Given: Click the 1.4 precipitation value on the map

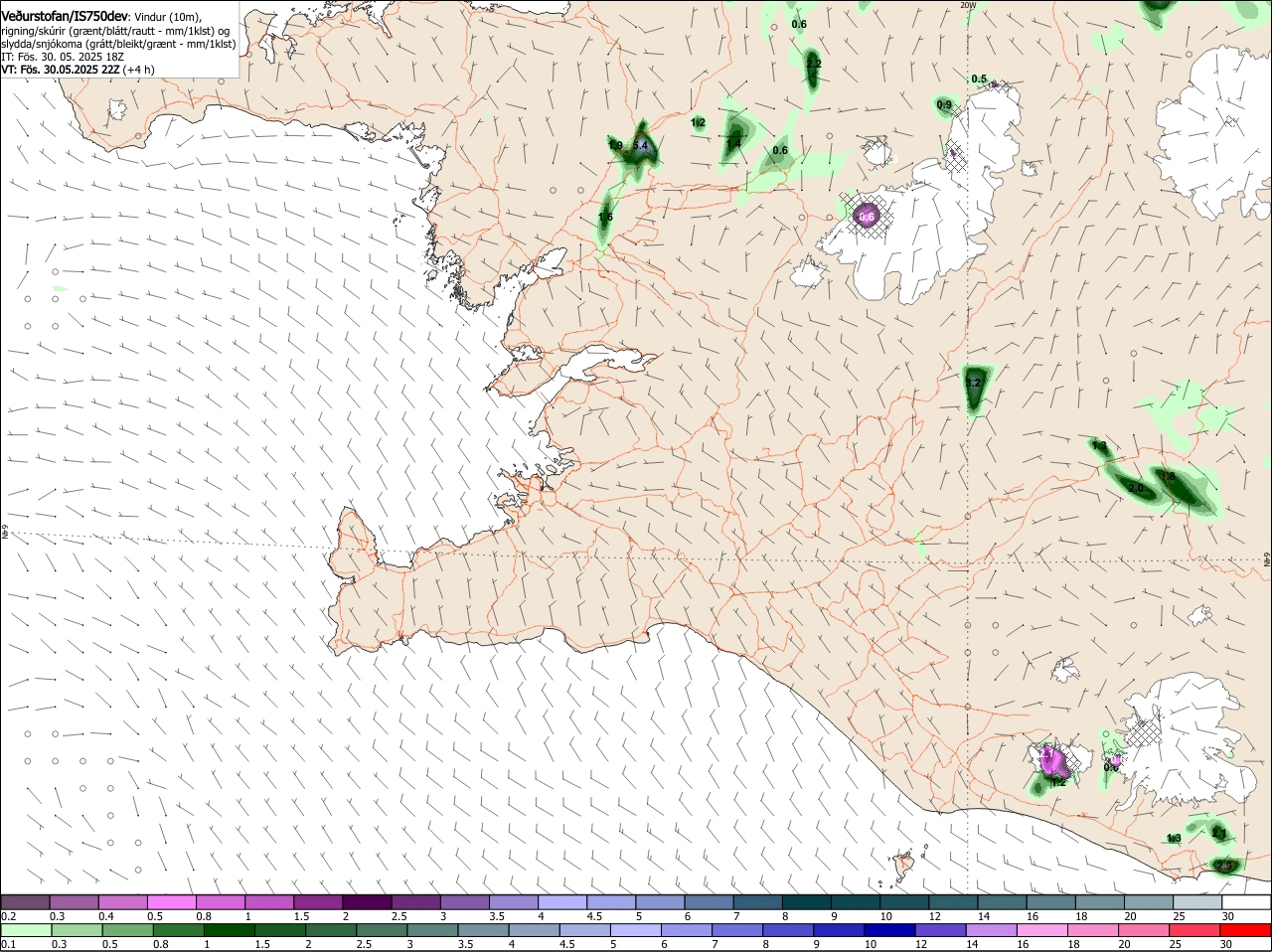Looking at the screenshot, I should tap(733, 145).
